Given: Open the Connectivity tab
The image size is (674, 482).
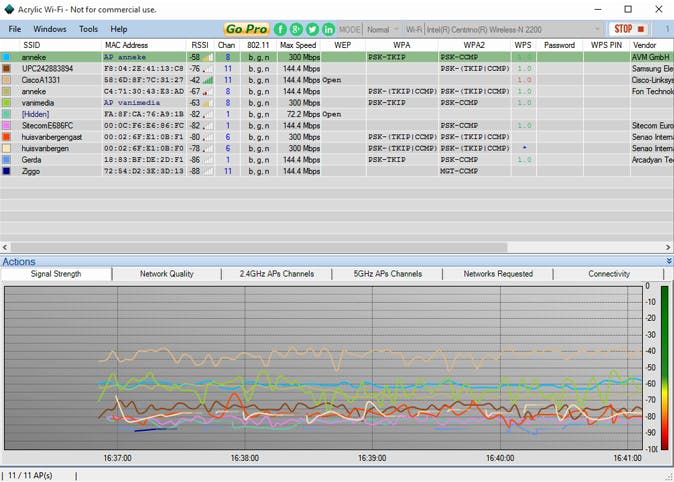Looking at the screenshot, I should click(608, 273).
